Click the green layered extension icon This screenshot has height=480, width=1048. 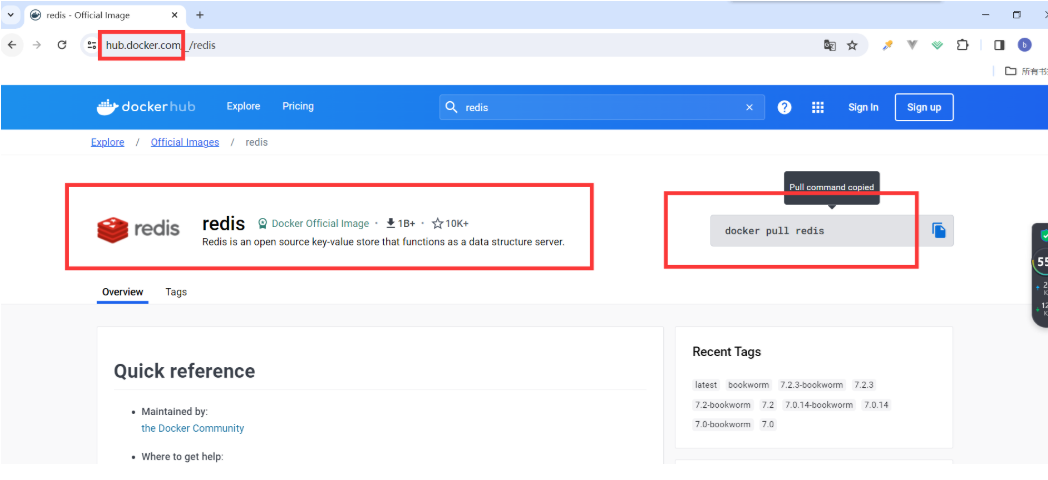(x=937, y=45)
